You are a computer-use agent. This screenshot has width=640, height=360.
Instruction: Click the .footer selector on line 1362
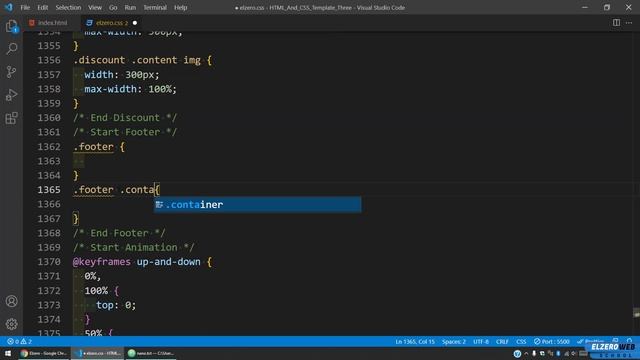(93, 147)
